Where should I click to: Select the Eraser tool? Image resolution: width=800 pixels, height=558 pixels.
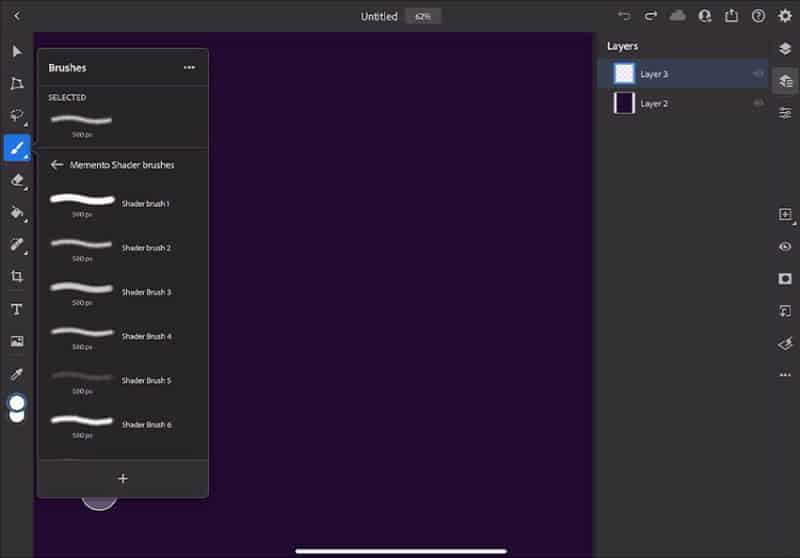[x=17, y=180]
